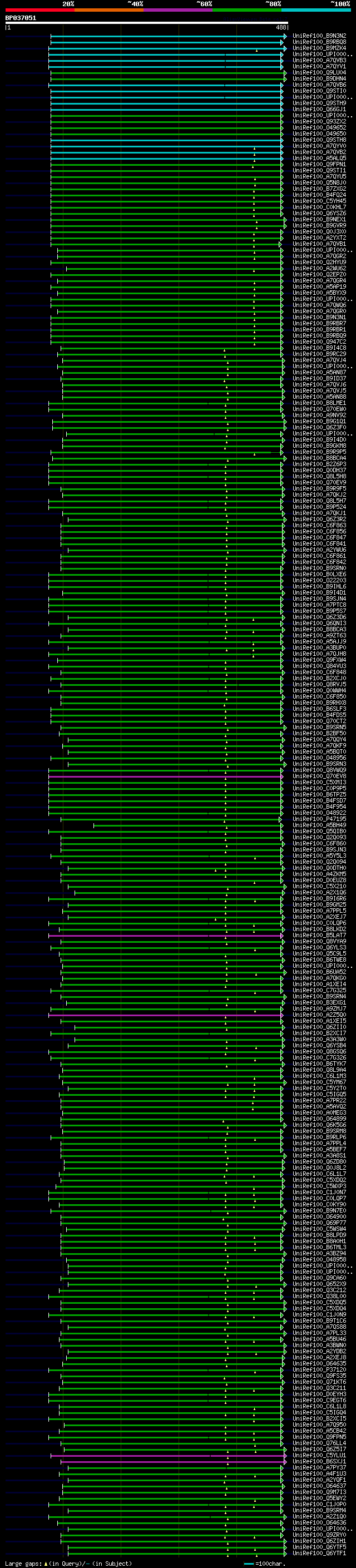Click the UniRef100_C6F860 label

[x=319, y=844]
